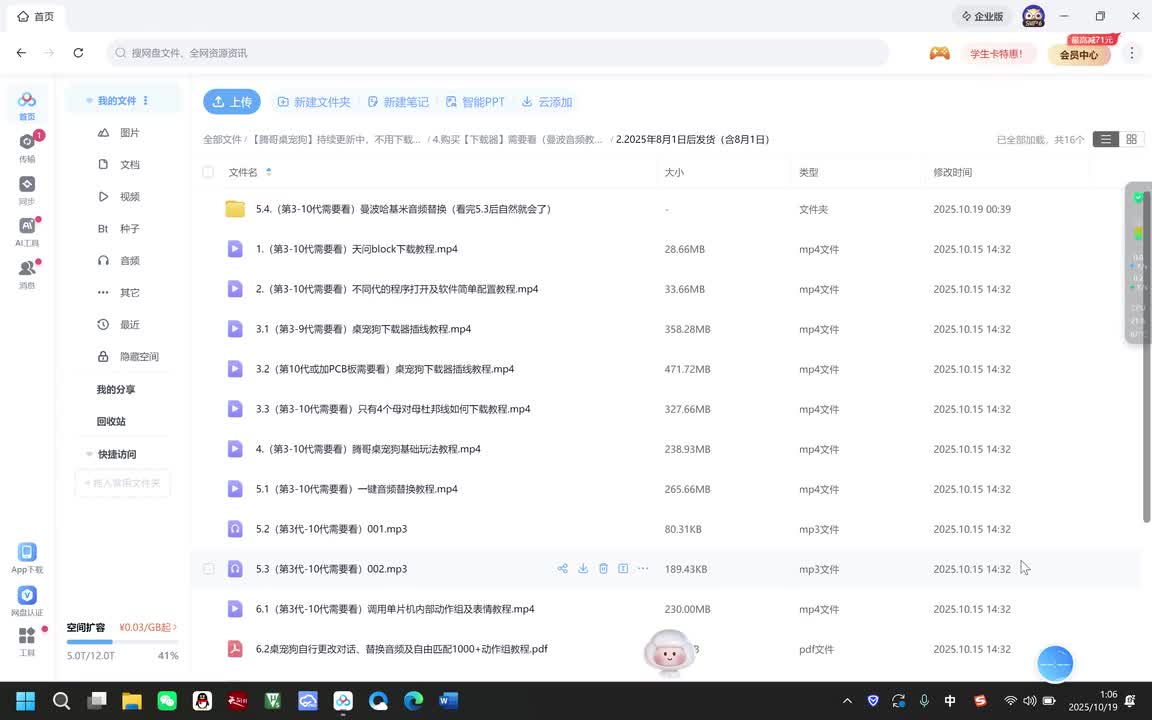Open WeChat from the taskbar

[x=168, y=701]
